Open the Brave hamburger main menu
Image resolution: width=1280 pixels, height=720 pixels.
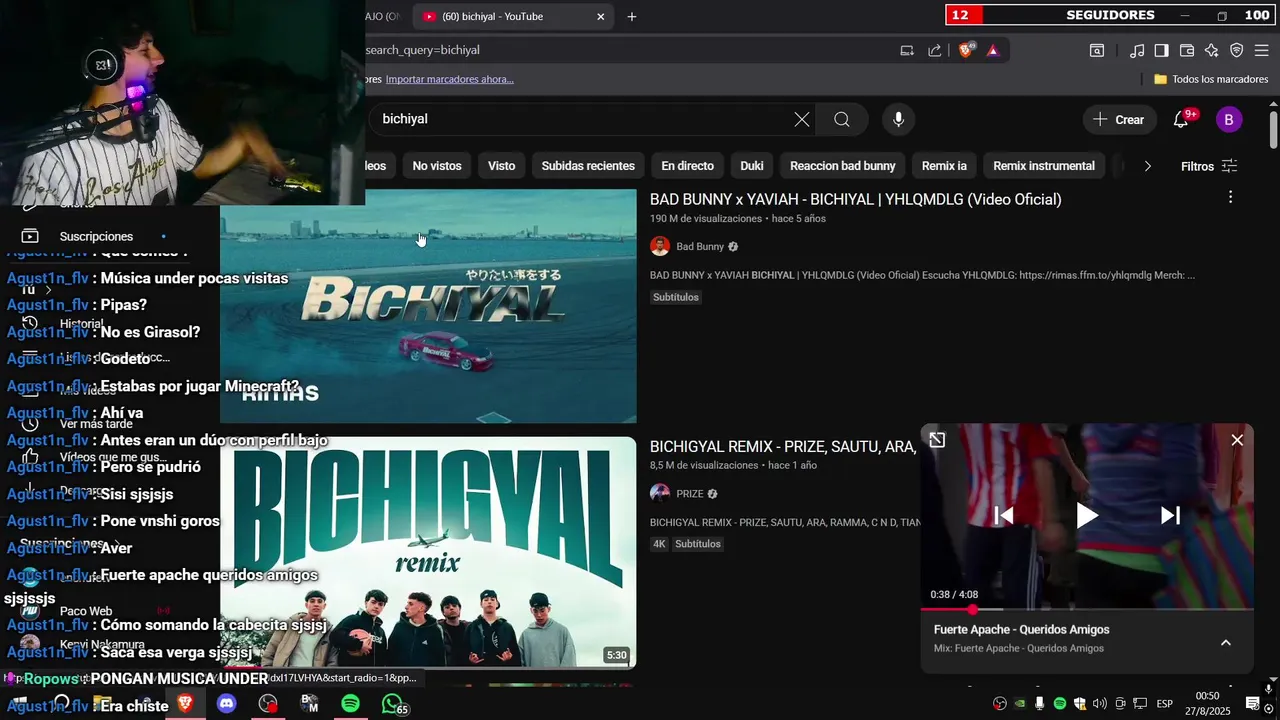pos(1261,50)
